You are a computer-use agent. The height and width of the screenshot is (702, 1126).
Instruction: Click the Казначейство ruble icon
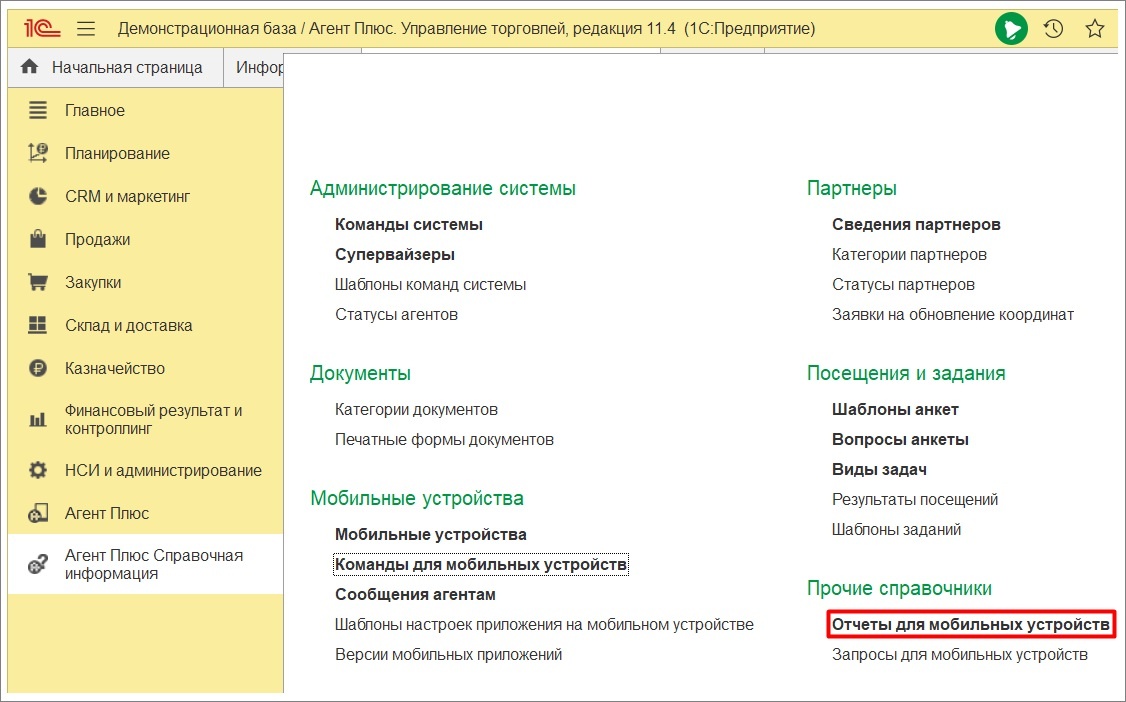click(37, 368)
